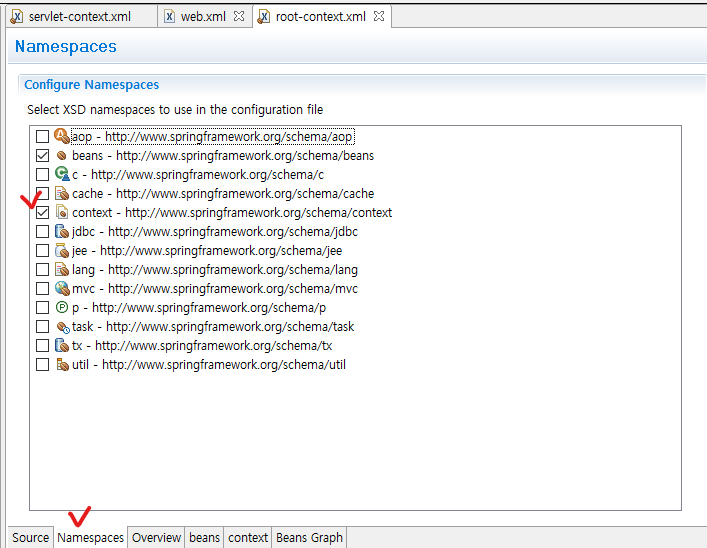Open the Overview tab
The image size is (707, 548).
(x=157, y=538)
